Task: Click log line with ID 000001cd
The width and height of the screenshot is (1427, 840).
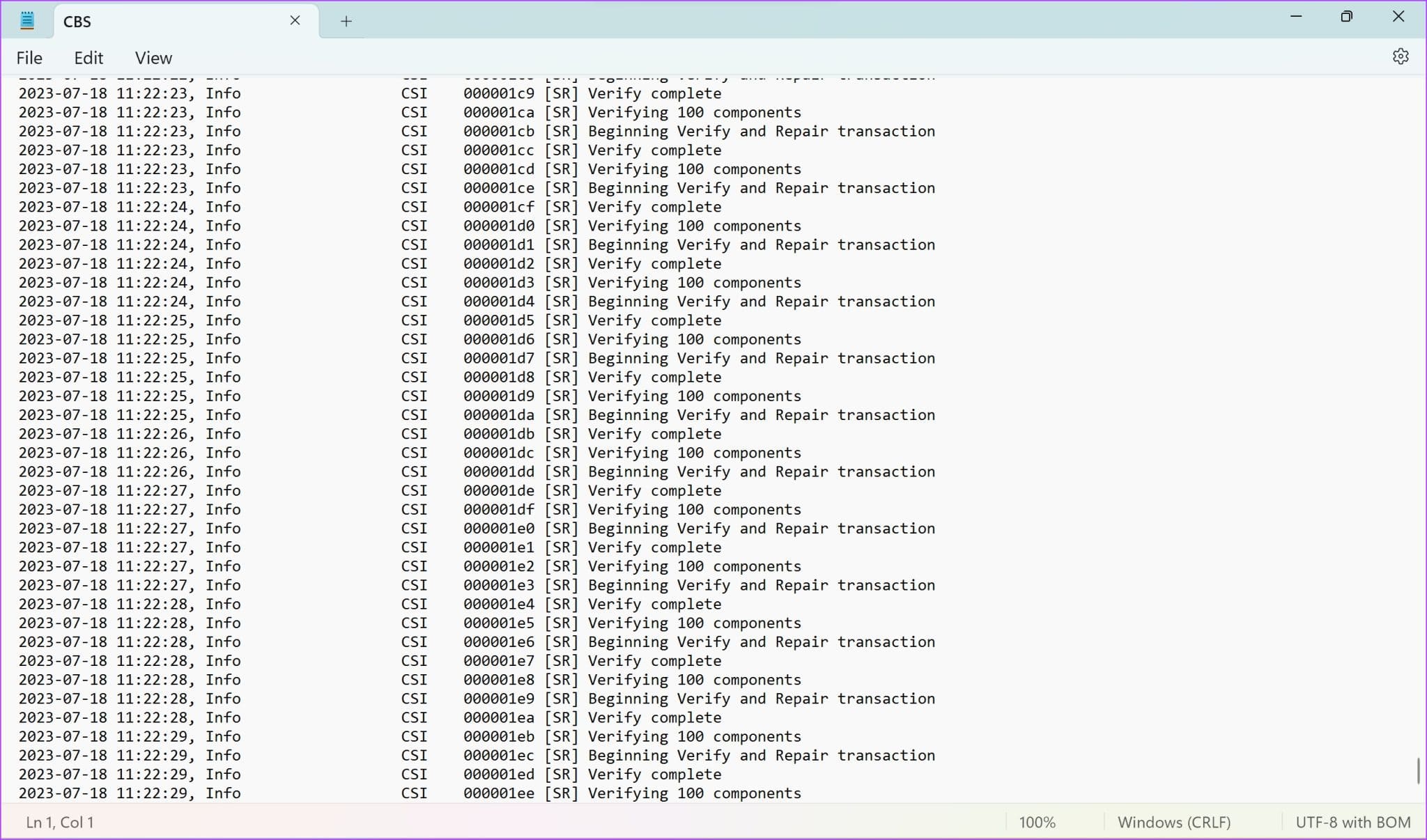Action: 410,169
